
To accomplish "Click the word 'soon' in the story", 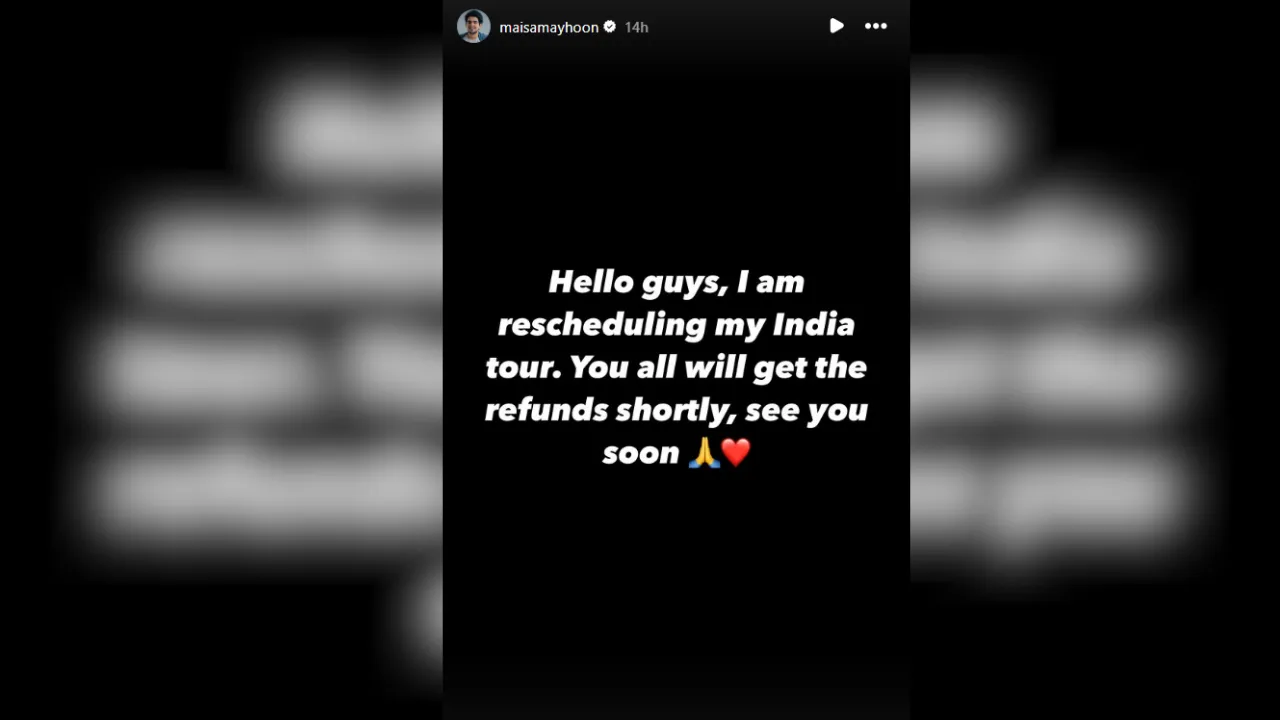I will coord(641,454).
